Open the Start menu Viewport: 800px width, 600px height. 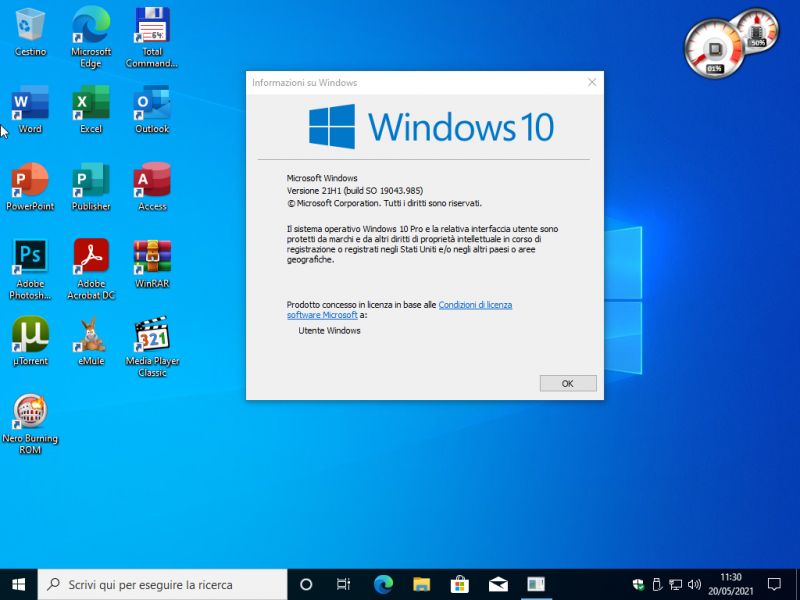pyautogui.click(x=18, y=584)
